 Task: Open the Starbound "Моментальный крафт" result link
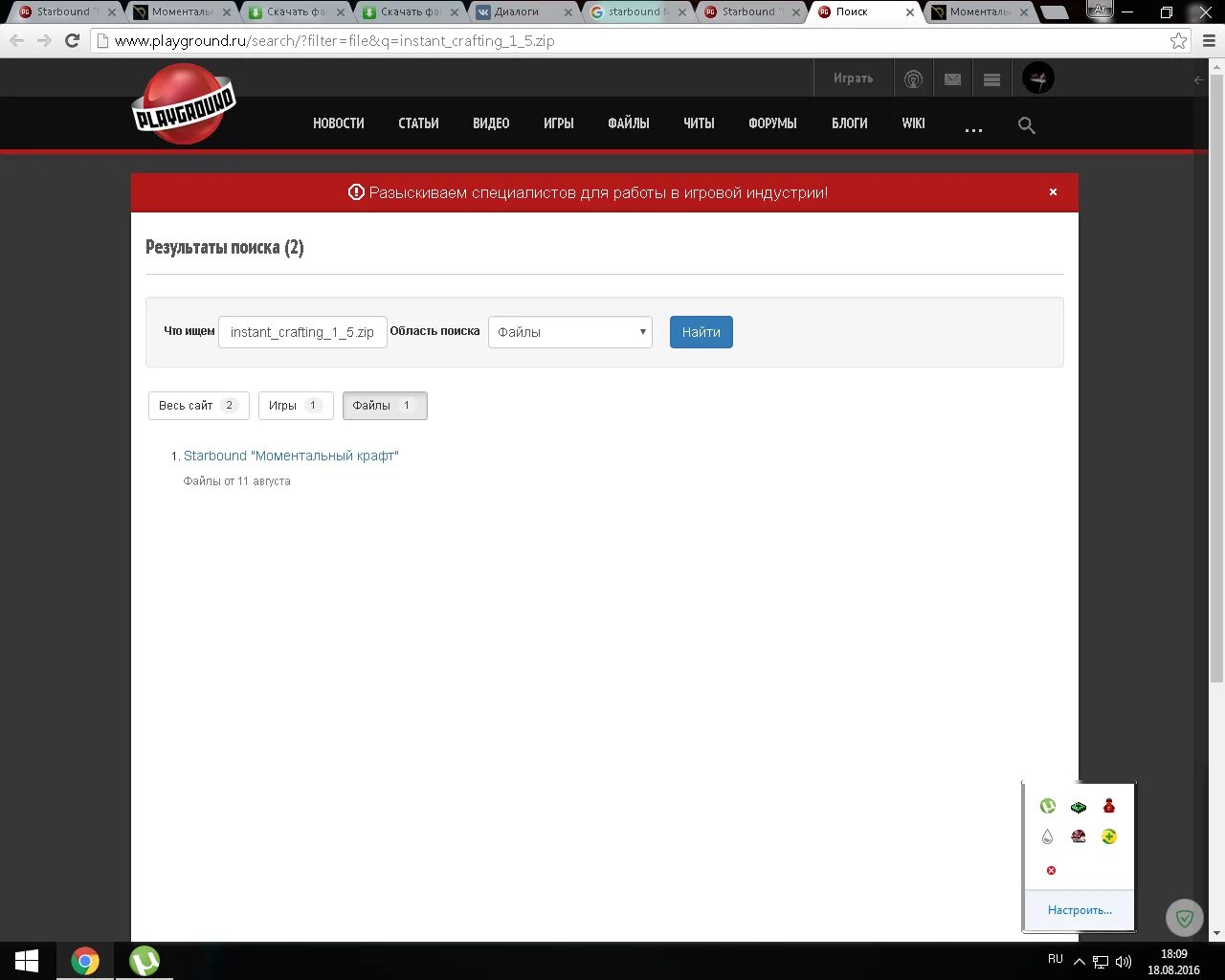pos(291,456)
